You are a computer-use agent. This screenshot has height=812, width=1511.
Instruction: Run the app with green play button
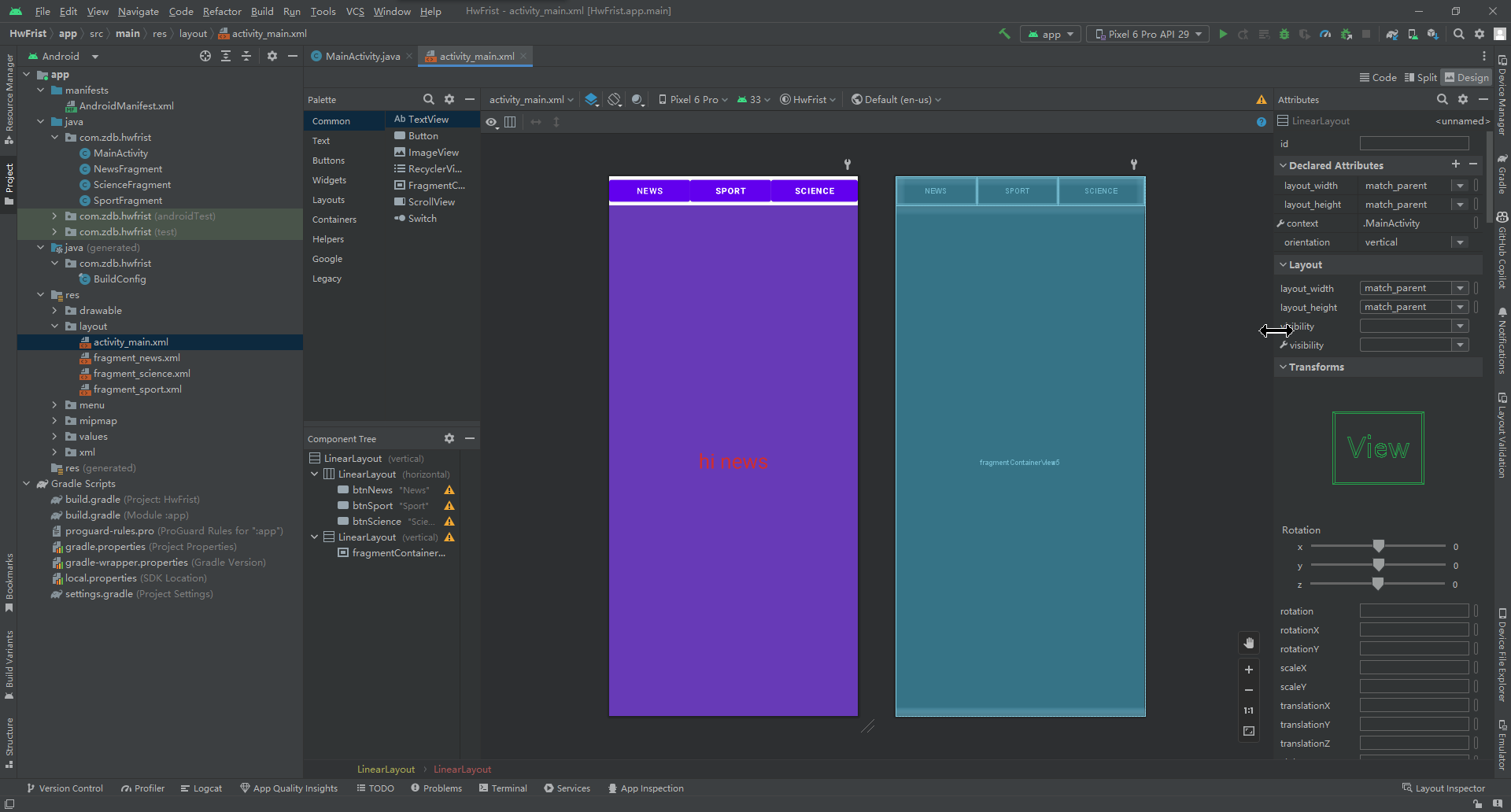(1223, 34)
